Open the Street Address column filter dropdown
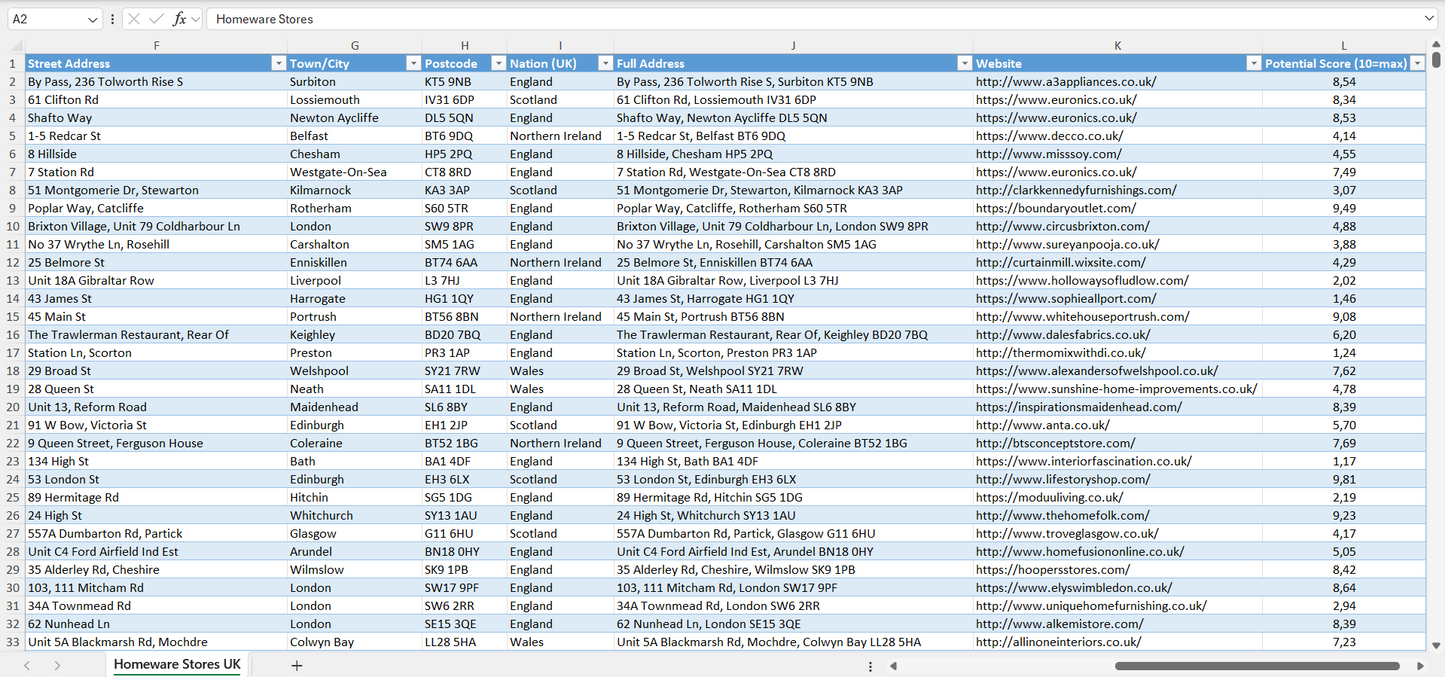 click(279, 62)
